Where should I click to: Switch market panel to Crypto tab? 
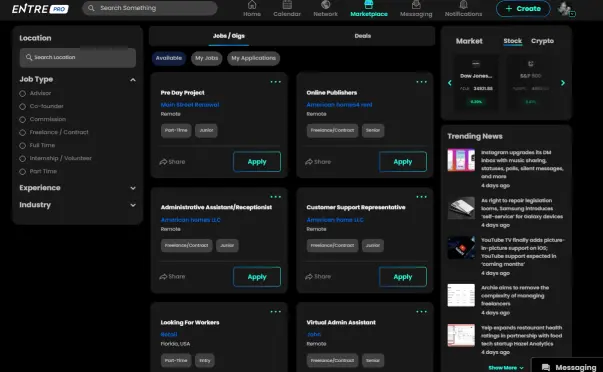coord(542,41)
